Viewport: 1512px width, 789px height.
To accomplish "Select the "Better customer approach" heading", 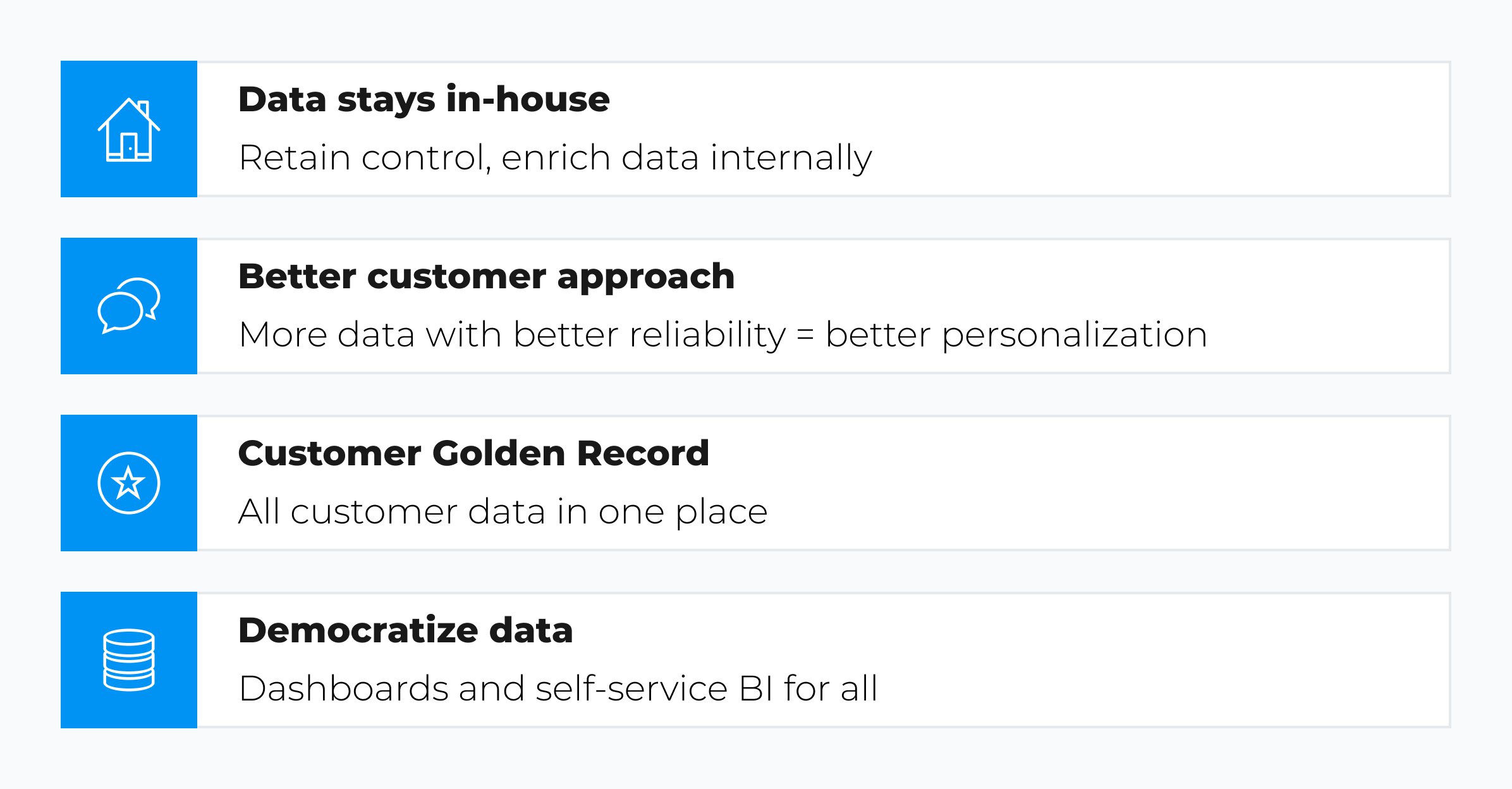I will tap(486, 277).
